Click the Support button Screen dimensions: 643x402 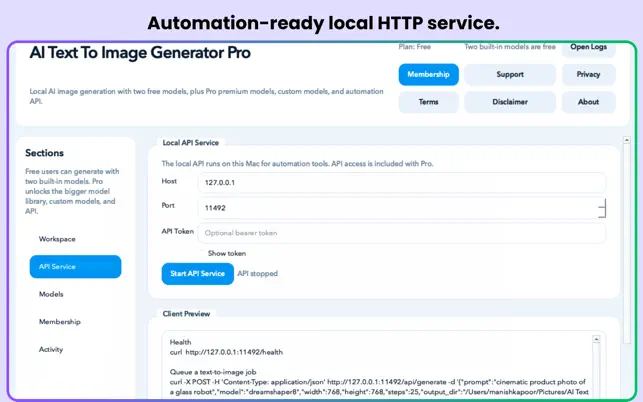(510, 75)
